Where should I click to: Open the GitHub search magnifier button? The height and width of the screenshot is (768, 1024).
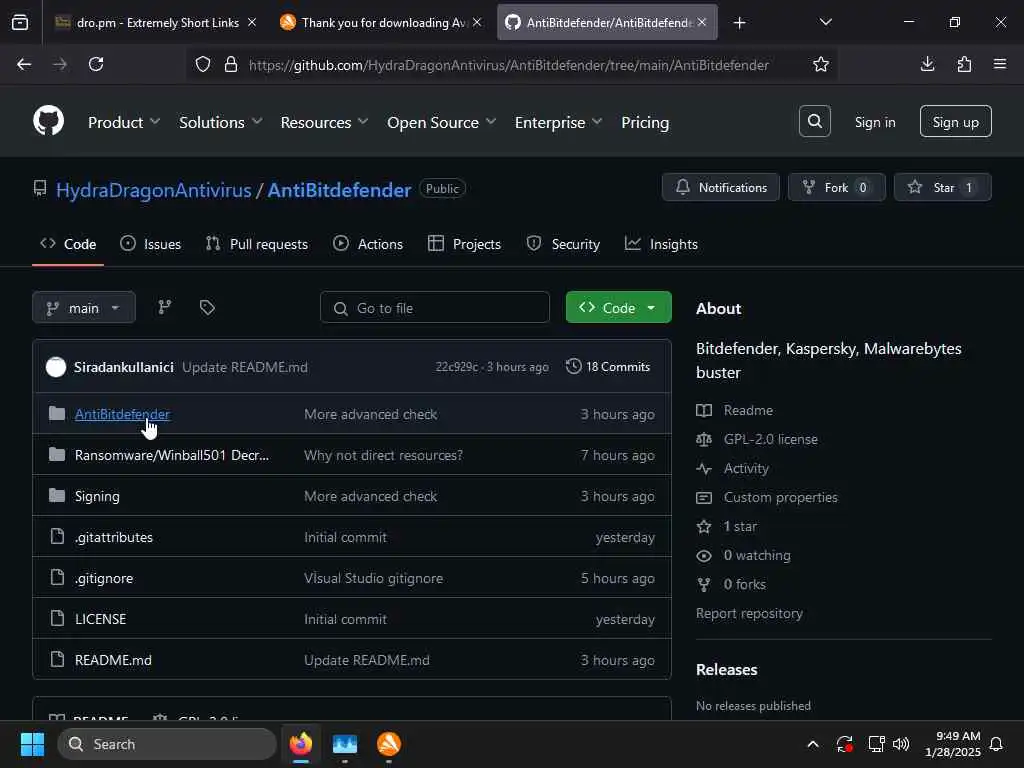(x=814, y=121)
